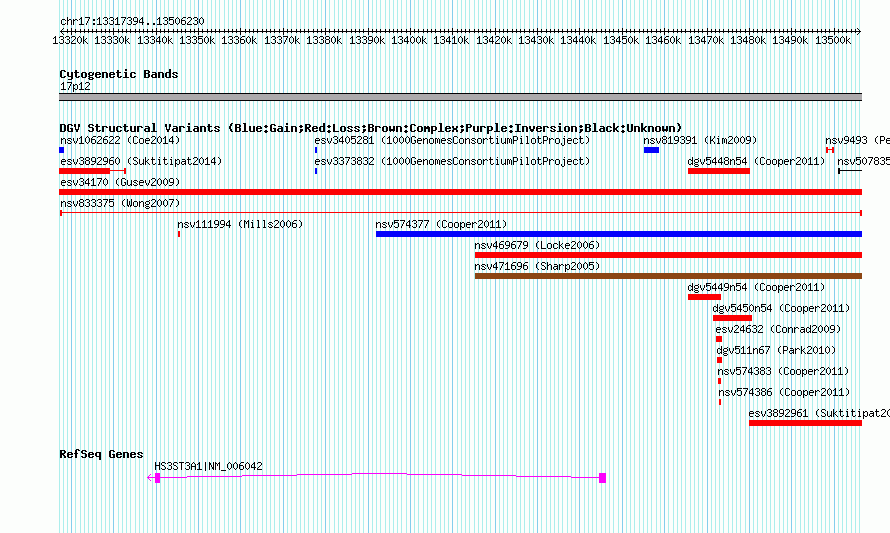Click the nsv574377 (Cooper2011) label text

tap(441, 224)
